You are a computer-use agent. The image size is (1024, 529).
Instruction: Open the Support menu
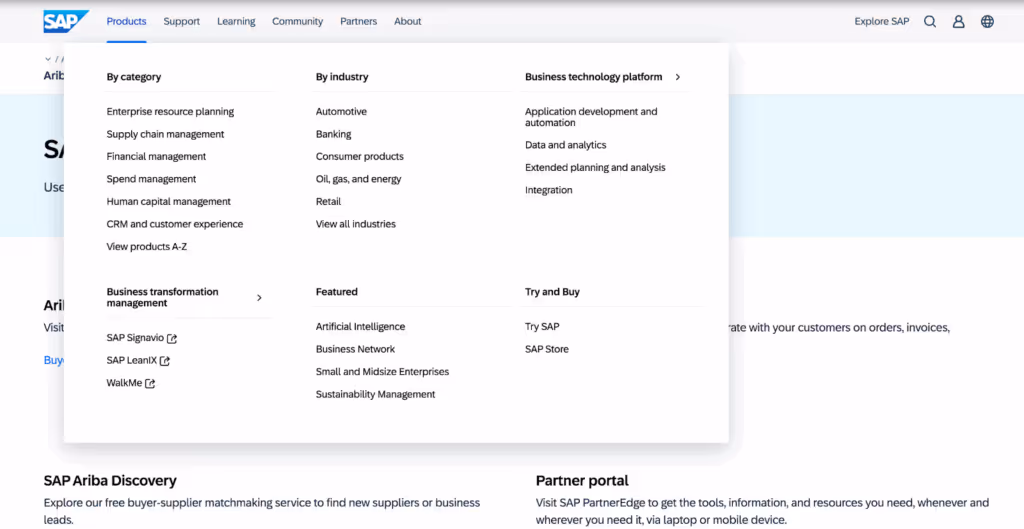[182, 22]
